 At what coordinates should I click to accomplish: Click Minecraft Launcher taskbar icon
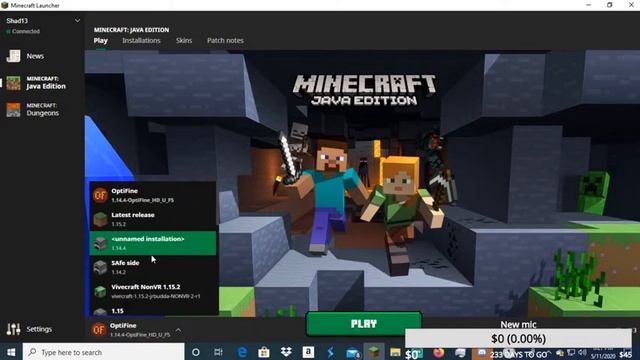coord(374,352)
